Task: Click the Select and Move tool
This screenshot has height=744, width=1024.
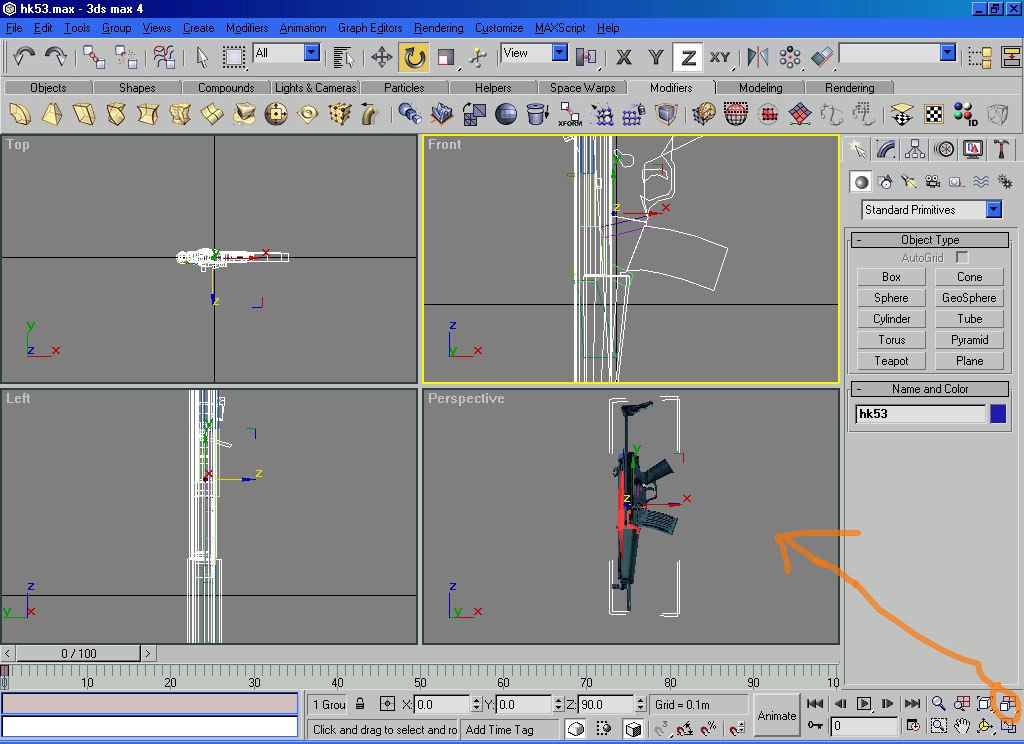Action: click(382, 57)
